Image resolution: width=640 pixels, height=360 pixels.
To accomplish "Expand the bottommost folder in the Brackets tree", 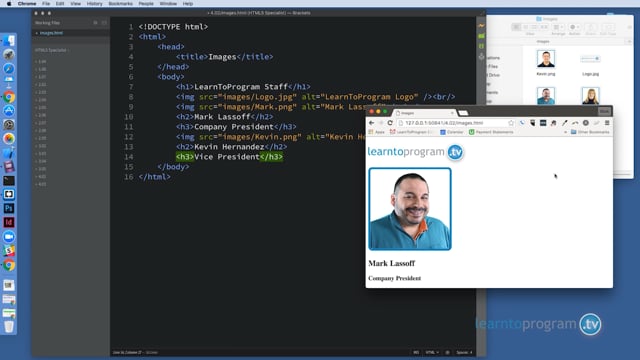I will [x=41, y=184].
